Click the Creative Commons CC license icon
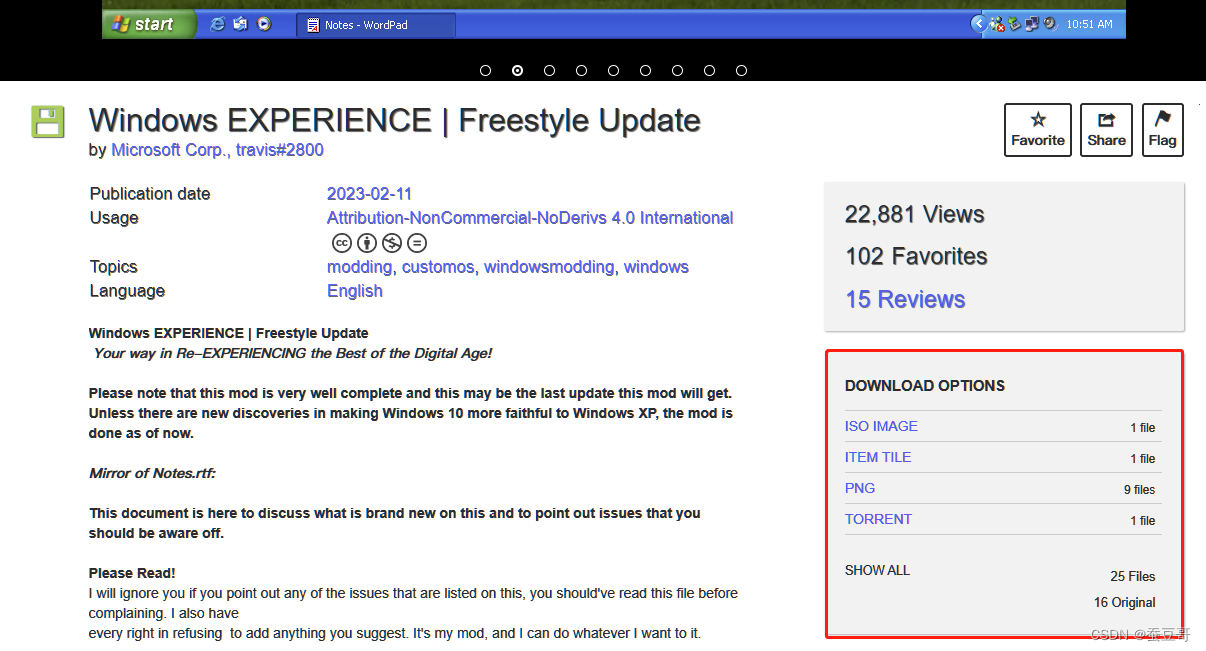Image resolution: width=1206 pixels, height=651 pixels. click(341, 242)
